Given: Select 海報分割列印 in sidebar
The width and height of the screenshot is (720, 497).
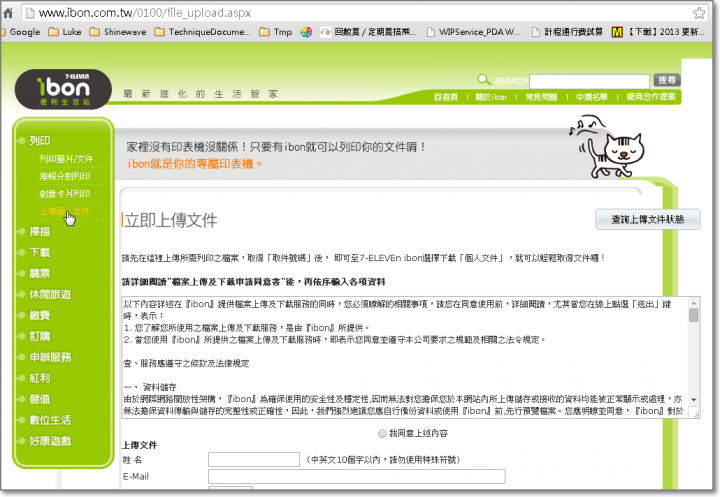Looking at the screenshot, I should pyautogui.click(x=65, y=176).
